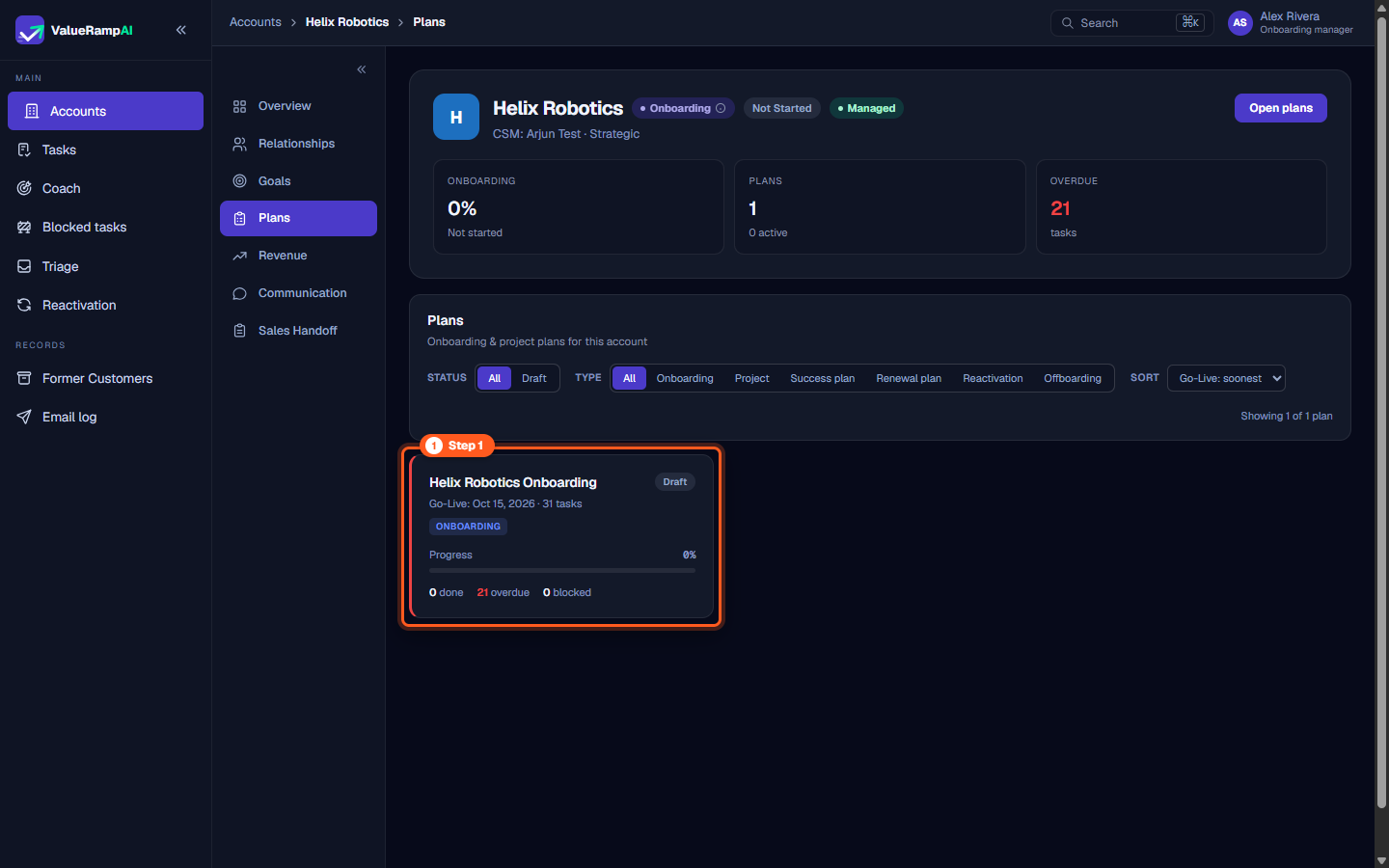1389x868 pixels.
Task: Click the Search input field
Action: pyautogui.click(x=1131, y=23)
